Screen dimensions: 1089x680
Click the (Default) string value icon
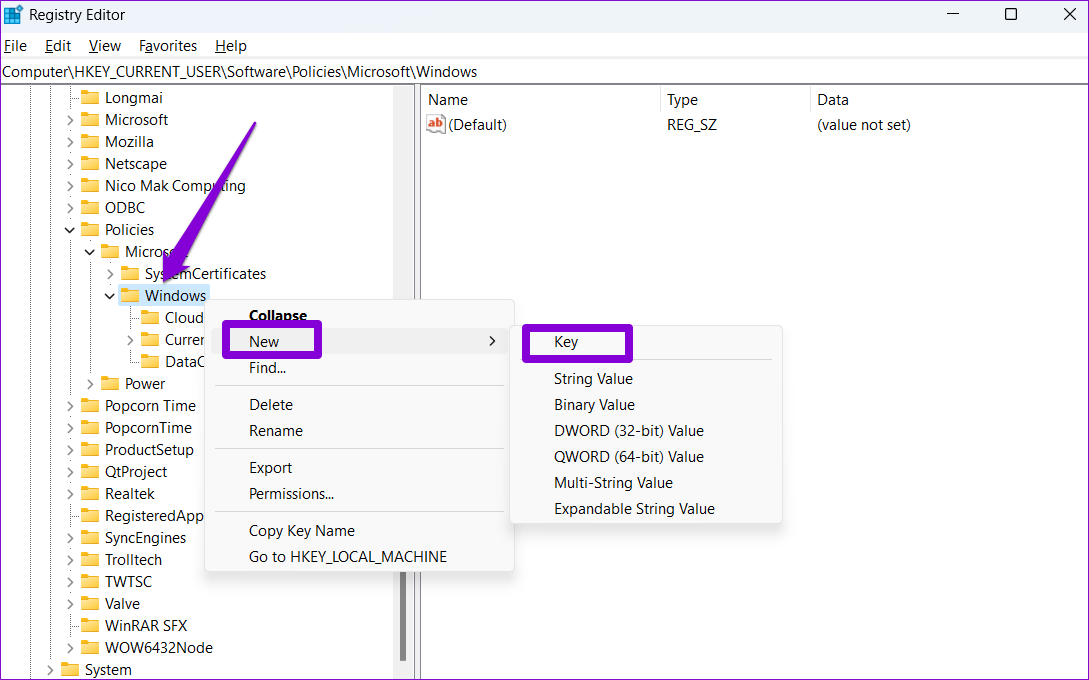click(435, 125)
